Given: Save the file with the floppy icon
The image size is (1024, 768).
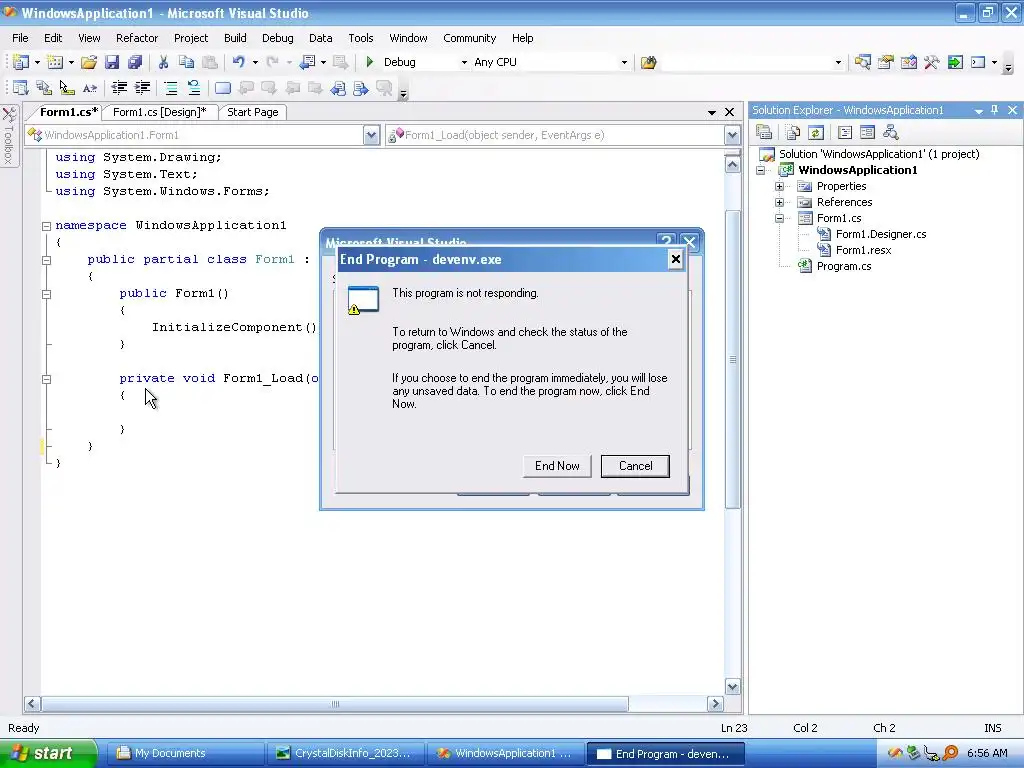Looking at the screenshot, I should (x=112, y=62).
